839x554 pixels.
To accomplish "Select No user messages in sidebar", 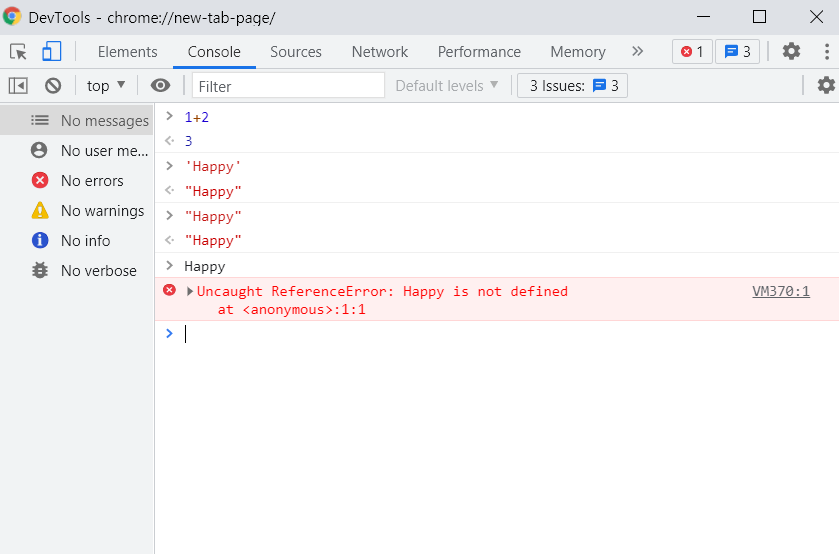I will (x=77, y=150).
